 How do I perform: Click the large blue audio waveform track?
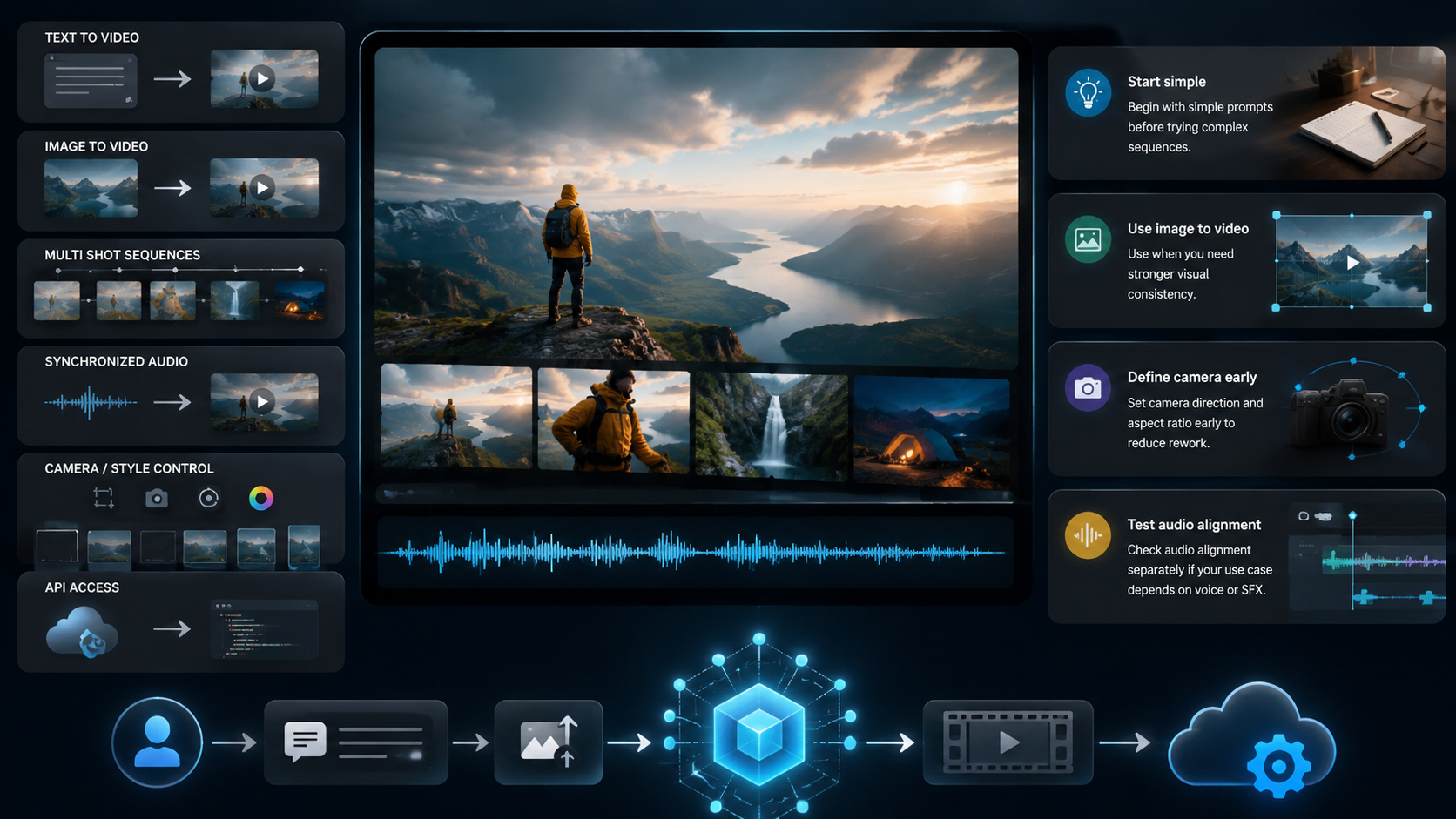coord(696,552)
